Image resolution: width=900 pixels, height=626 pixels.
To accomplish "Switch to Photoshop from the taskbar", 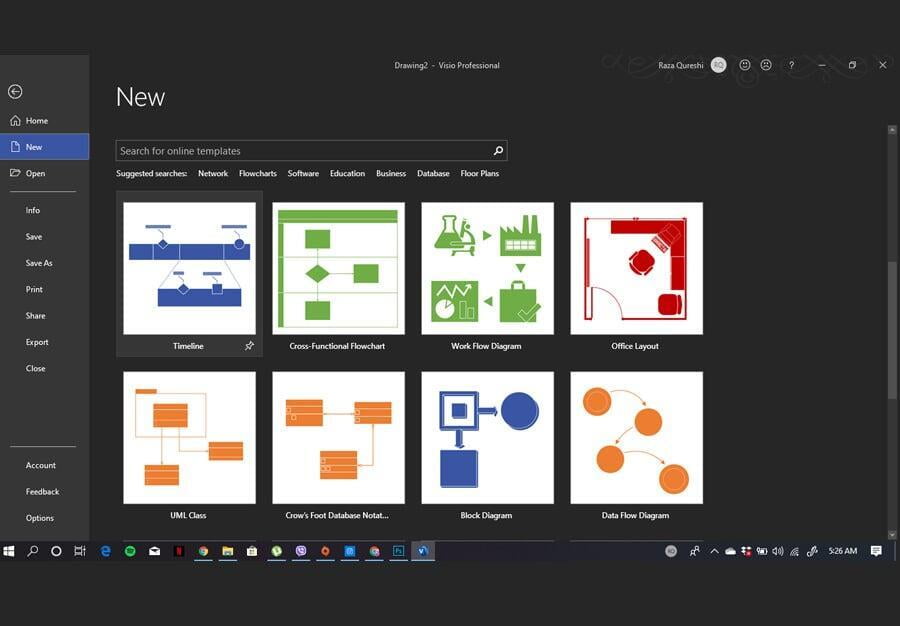I will point(398,551).
